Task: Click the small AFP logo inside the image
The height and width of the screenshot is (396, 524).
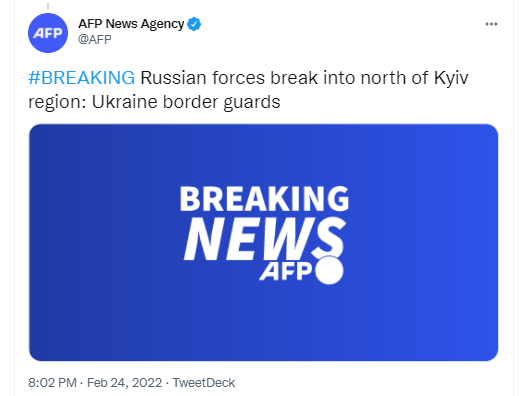Action: (286, 271)
